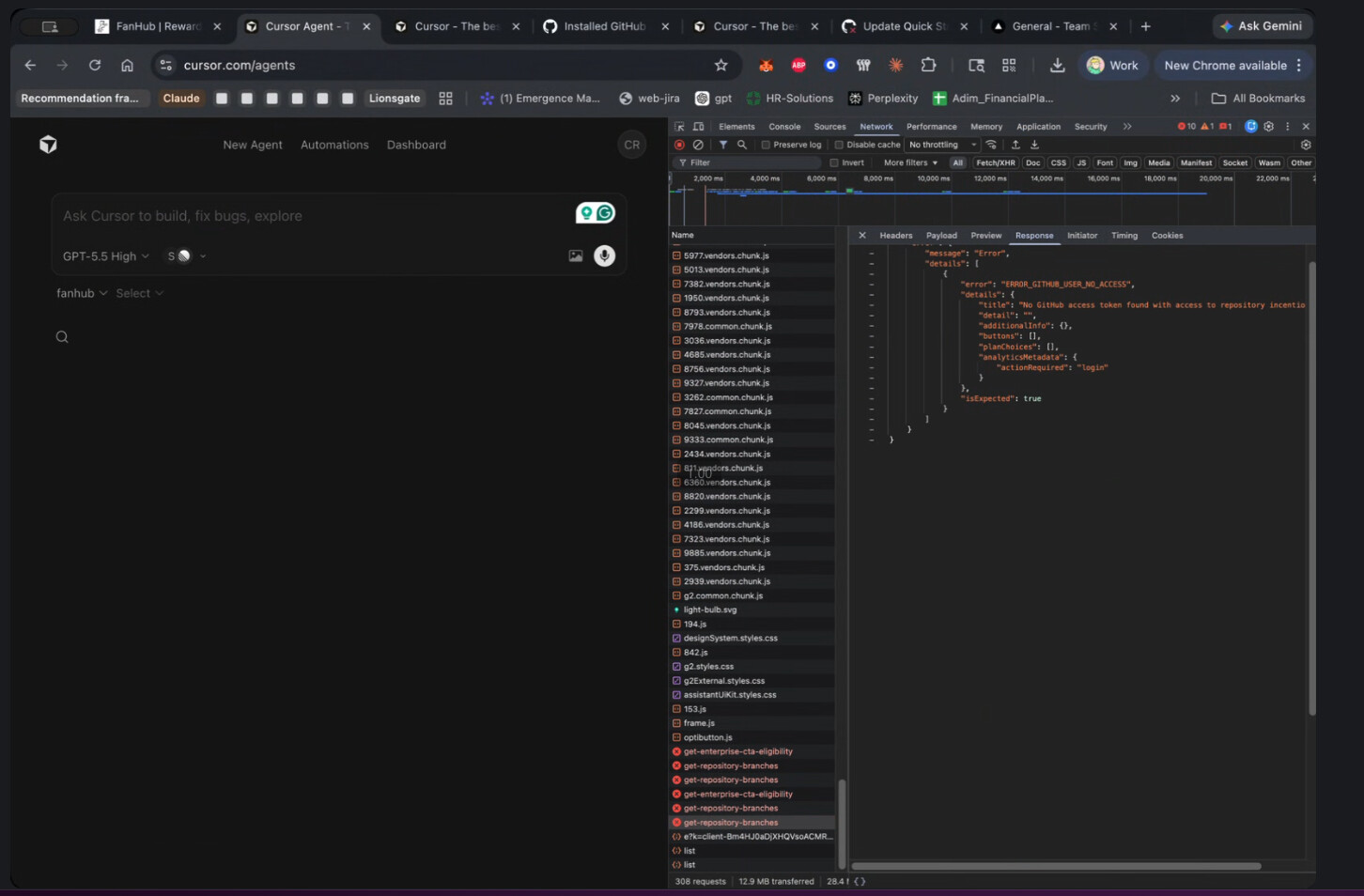Open Network panel settings gear
Image resolution: width=1364 pixels, height=896 pixels.
1306,145
